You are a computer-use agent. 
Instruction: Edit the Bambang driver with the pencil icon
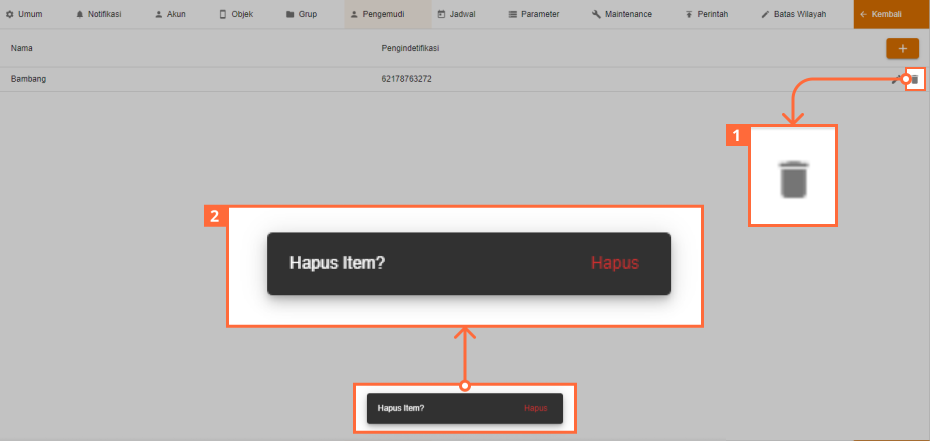(x=896, y=79)
